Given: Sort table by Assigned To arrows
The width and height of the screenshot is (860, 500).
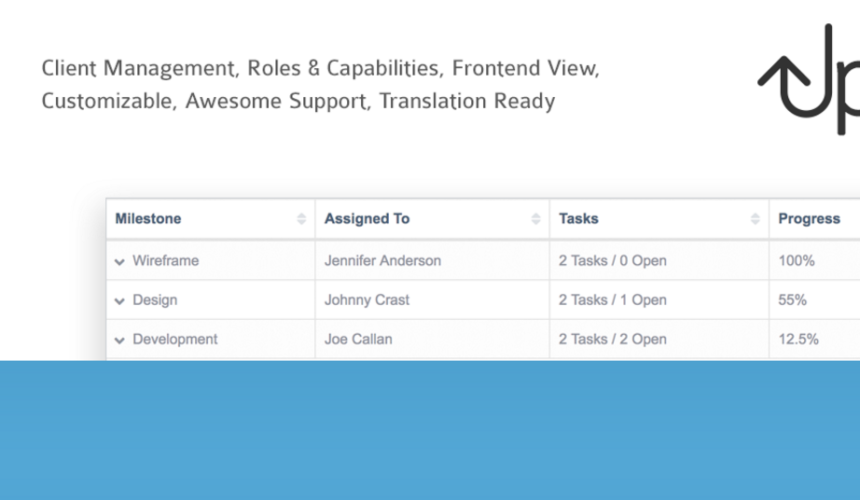Looking at the screenshot, I should [536, 219].
